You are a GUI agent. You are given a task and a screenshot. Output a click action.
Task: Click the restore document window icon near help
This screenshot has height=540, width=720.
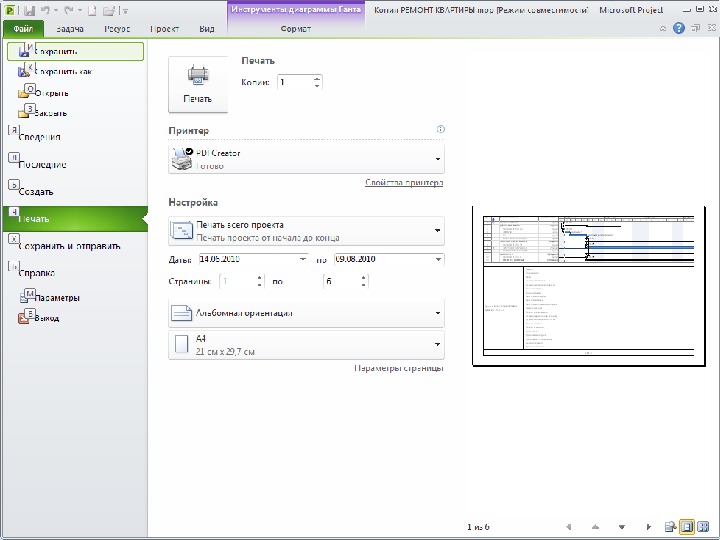pos(696,28)
